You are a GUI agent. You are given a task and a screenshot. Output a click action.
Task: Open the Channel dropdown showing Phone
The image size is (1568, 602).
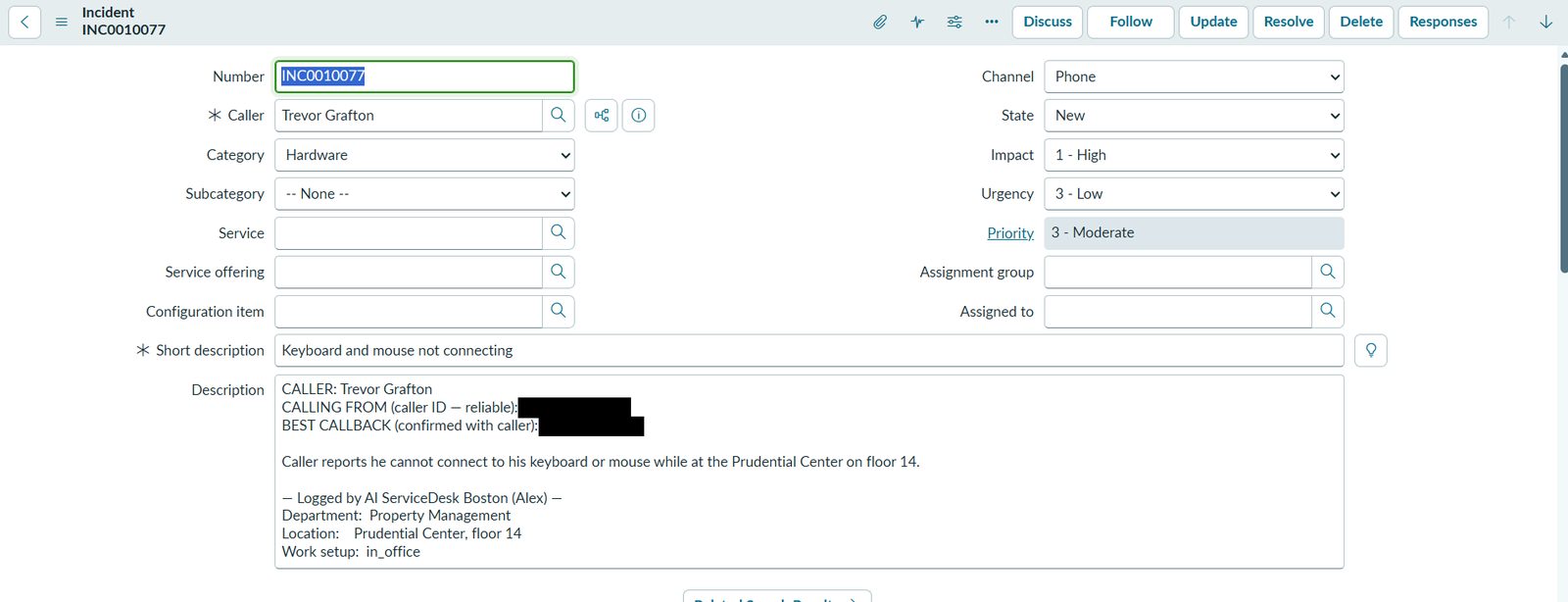coord(1194,76)
